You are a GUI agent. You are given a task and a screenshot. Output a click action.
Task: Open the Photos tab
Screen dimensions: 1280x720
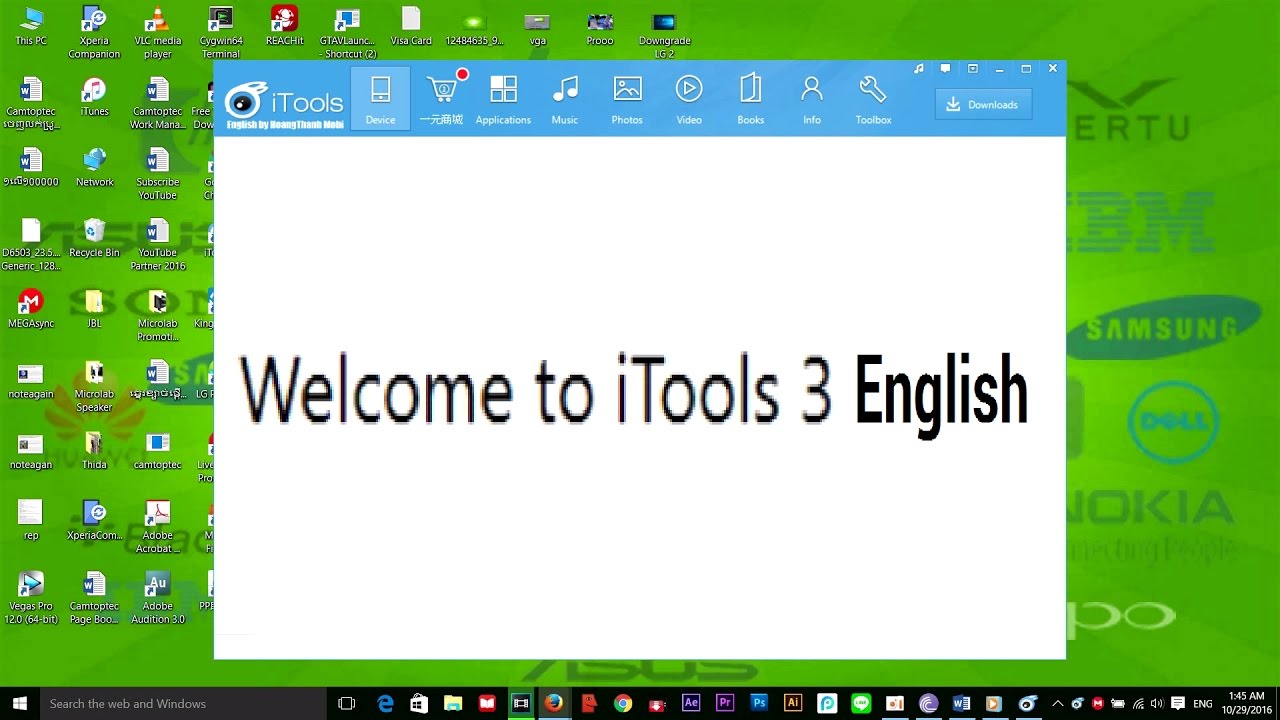click(627, 98)
